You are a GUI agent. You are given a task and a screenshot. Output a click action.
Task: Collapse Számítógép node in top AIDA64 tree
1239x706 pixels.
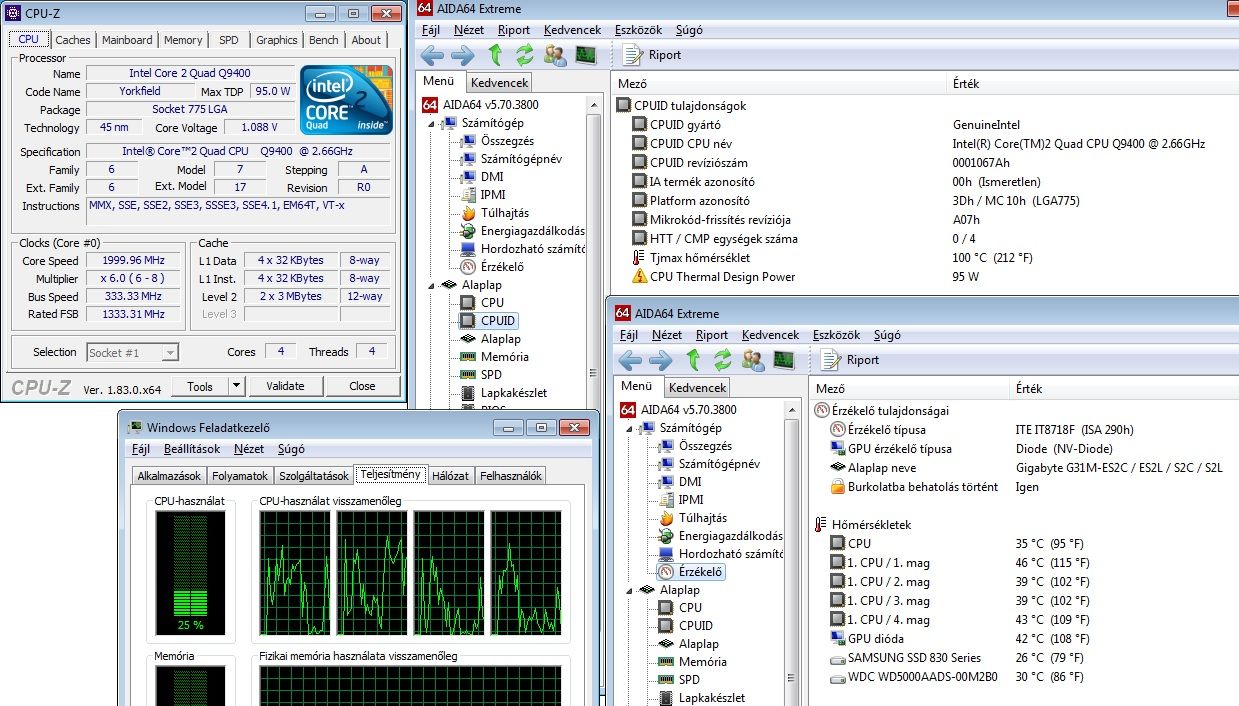tap(432, 123)
